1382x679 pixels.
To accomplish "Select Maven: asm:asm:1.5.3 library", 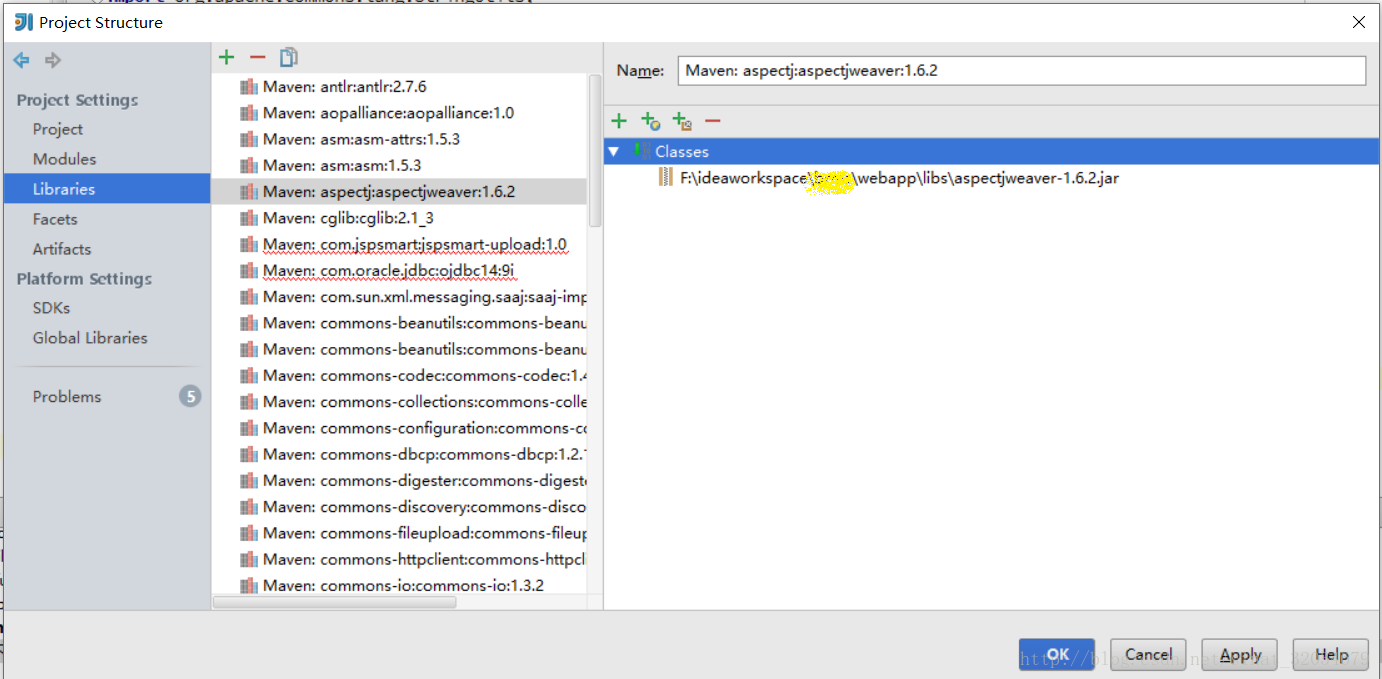I will coord(342,165).
